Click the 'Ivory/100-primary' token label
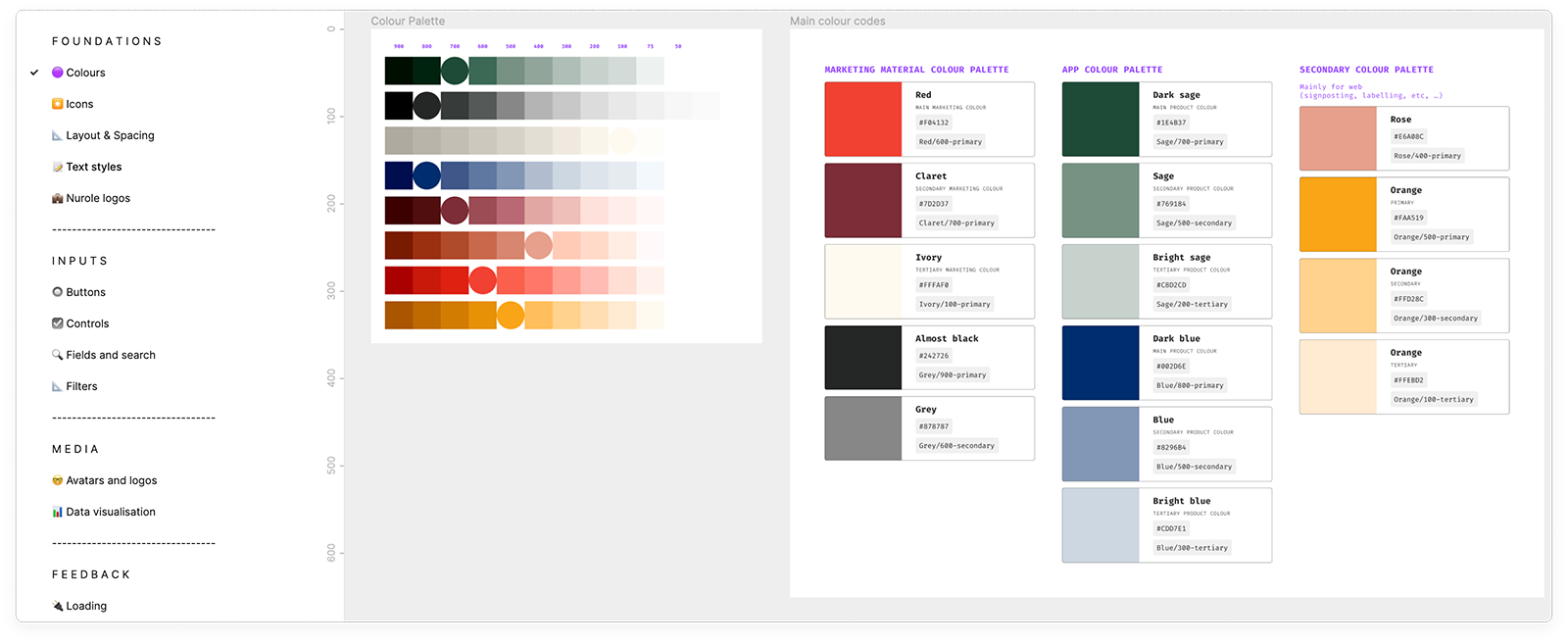 [955, 304]
